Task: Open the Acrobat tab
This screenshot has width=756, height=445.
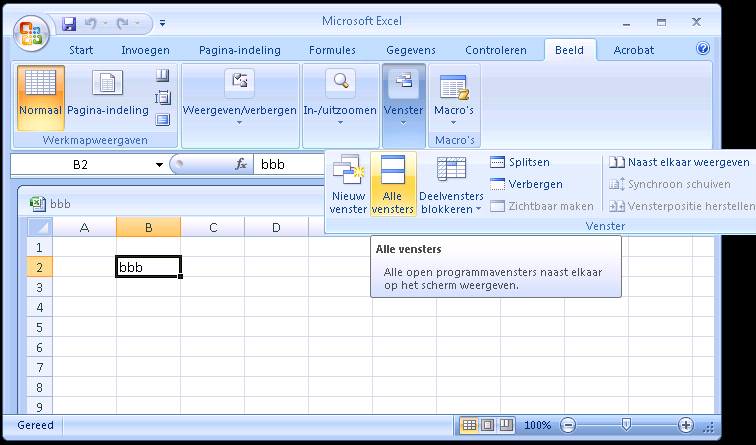Action: point(634,50)
